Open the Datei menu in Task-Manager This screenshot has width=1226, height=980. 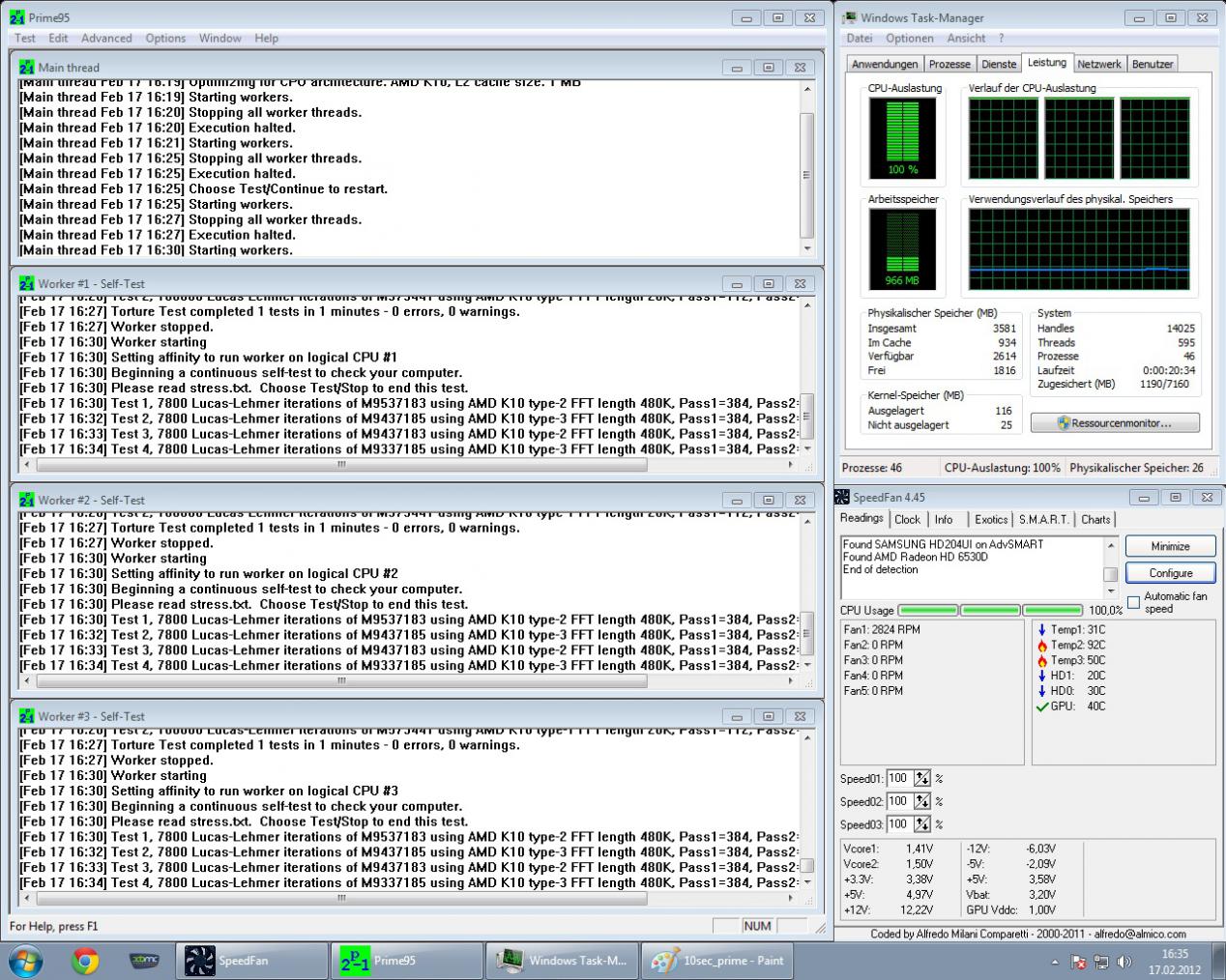click(x=859, y=38)
